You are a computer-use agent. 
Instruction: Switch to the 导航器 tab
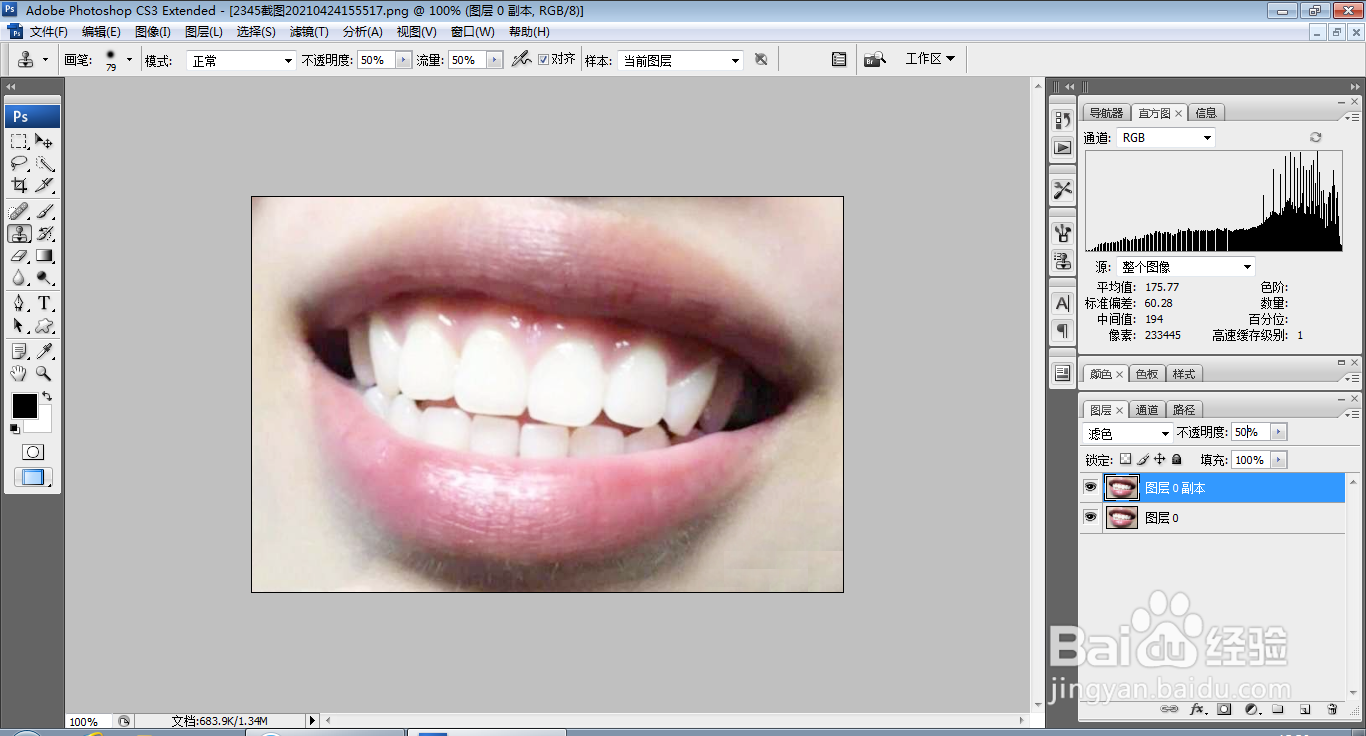[x=1106, y=113]
